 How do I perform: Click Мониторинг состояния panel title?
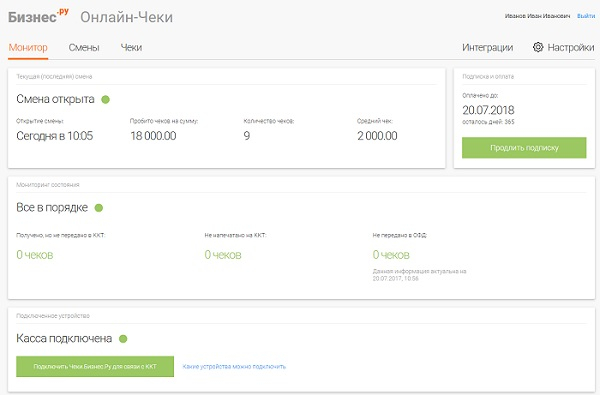coord(47,185)
